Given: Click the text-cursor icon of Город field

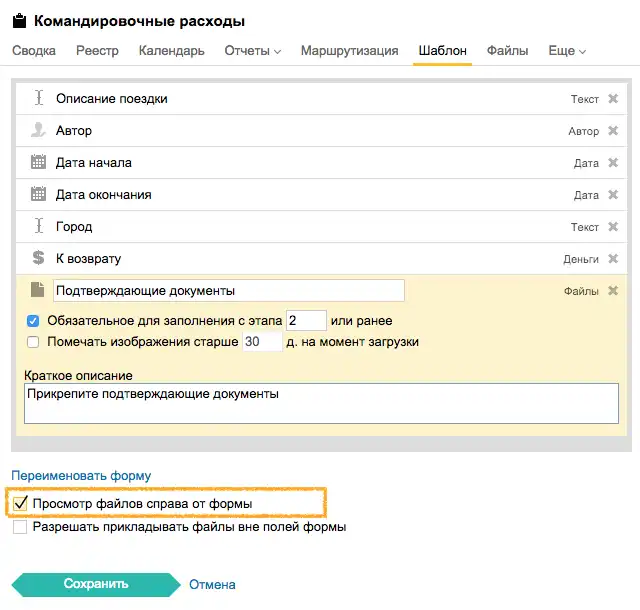Looking at the screenshot, I should [38, 225].
